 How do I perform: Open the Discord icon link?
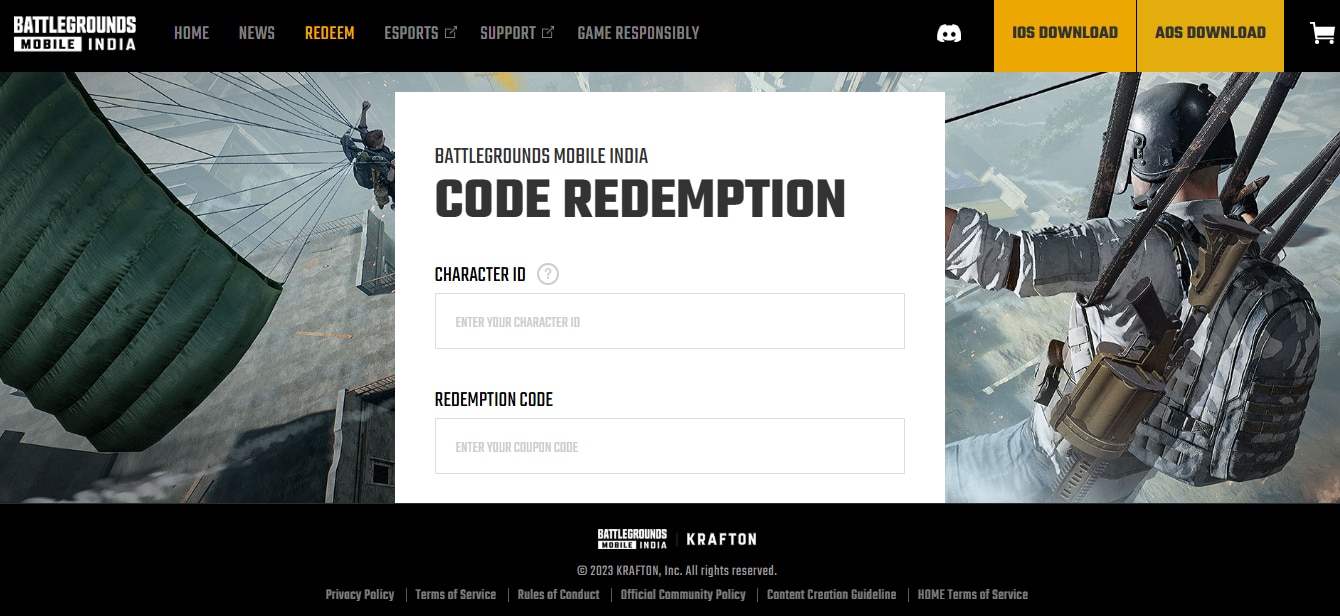(949, 33)
